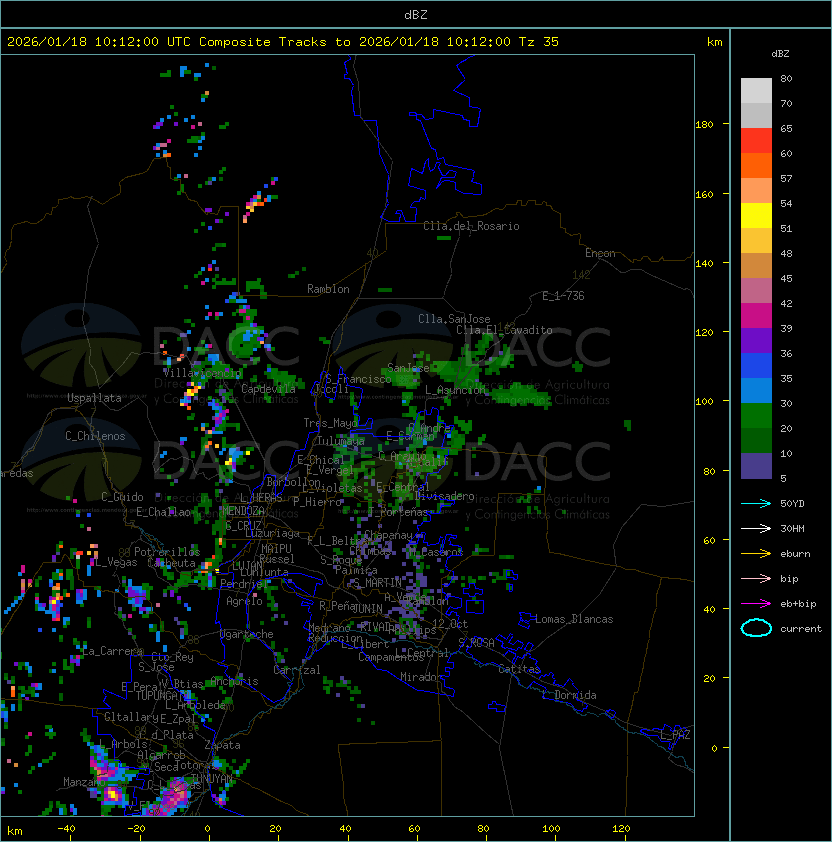
Task: Click the magenta 39-42 dBZ color swatch
Action: (756, 316)
